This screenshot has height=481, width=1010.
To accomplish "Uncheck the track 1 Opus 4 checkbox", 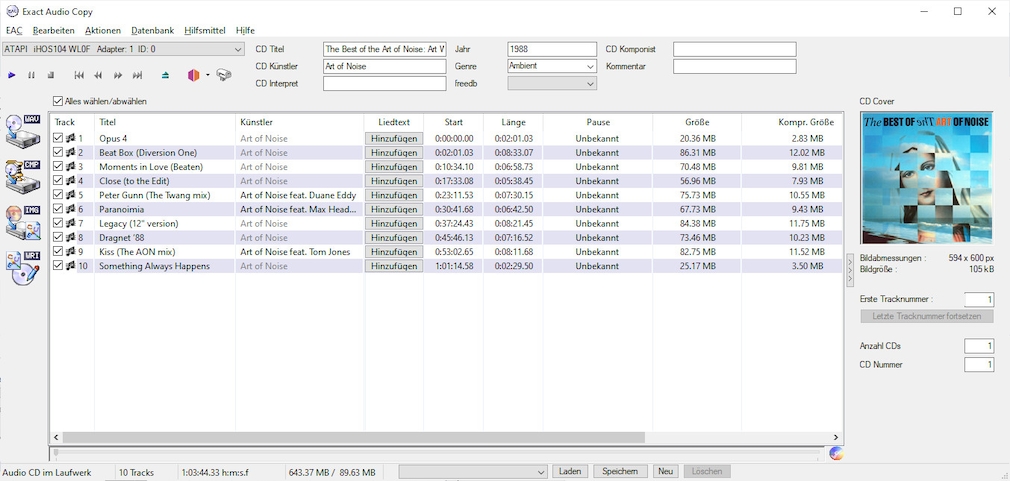I will coord(59,138).
